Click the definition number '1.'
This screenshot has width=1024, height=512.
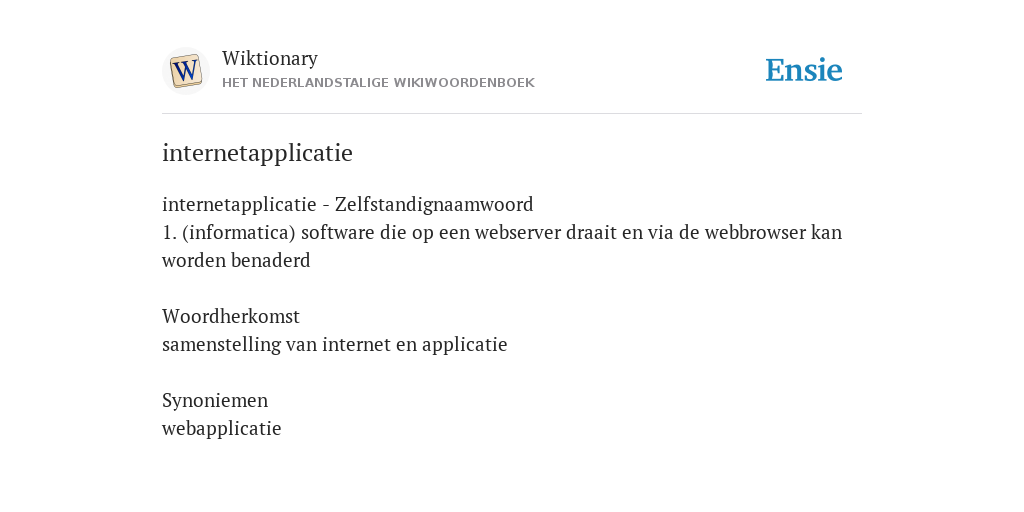tap(169, 233)
